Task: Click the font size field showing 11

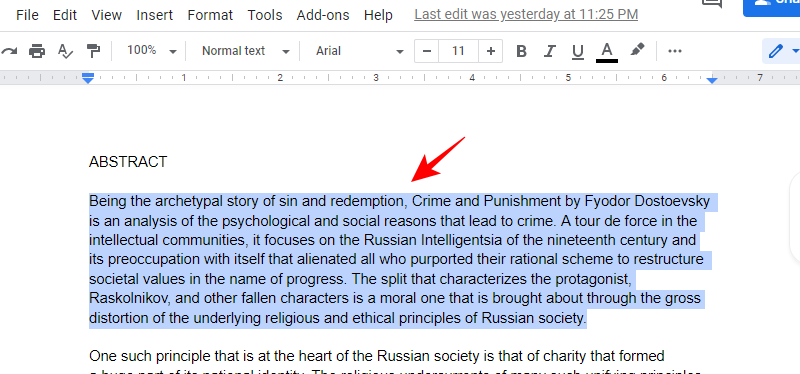Action: coord(458,51)
